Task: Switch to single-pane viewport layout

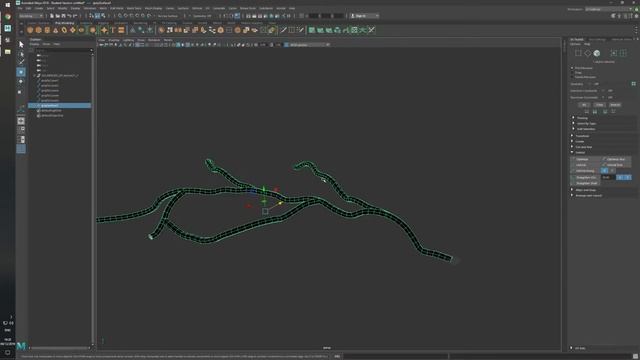Action: tap(21, 121)
